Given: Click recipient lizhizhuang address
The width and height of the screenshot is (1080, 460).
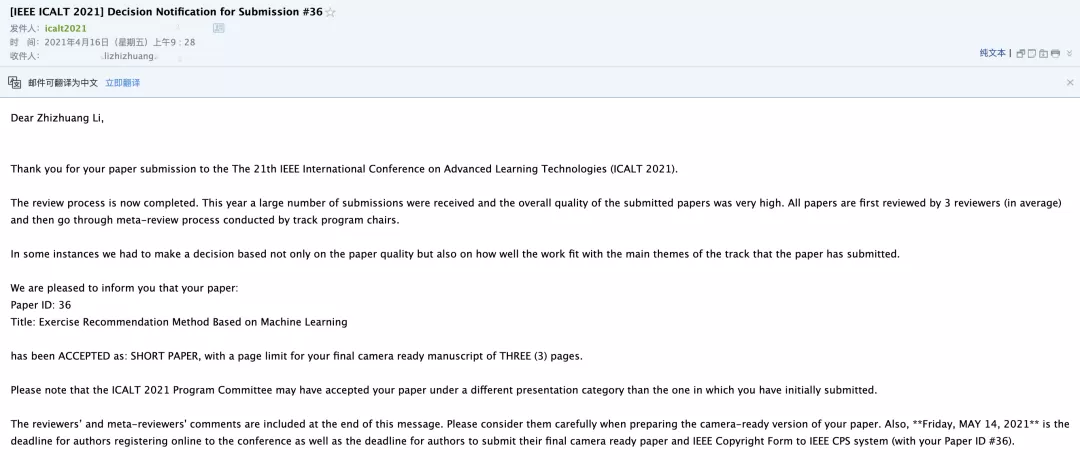Looking at the screenshot, I should 129,56.
